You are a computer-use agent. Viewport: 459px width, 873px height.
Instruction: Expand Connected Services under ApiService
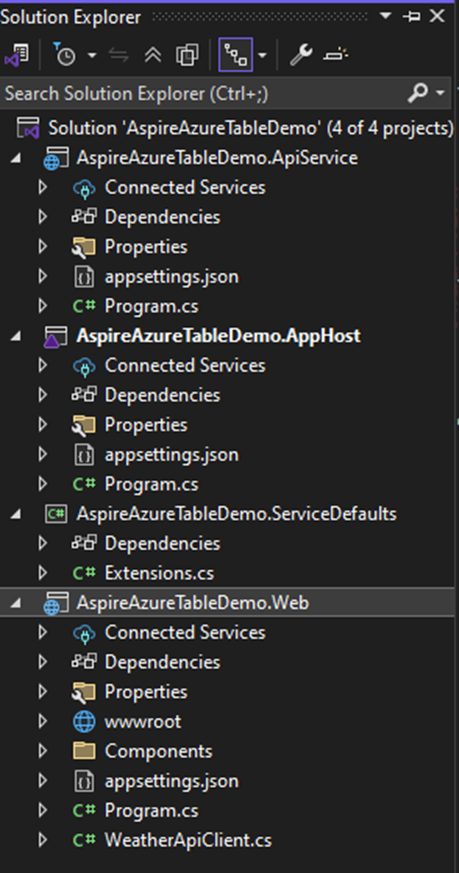coord(42,188)
